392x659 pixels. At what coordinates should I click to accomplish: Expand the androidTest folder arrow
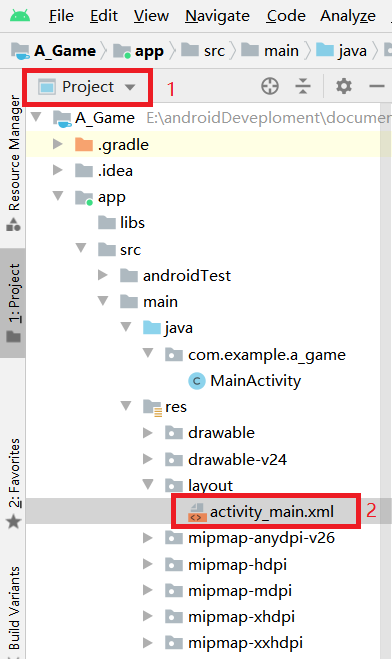click(103, 275)
